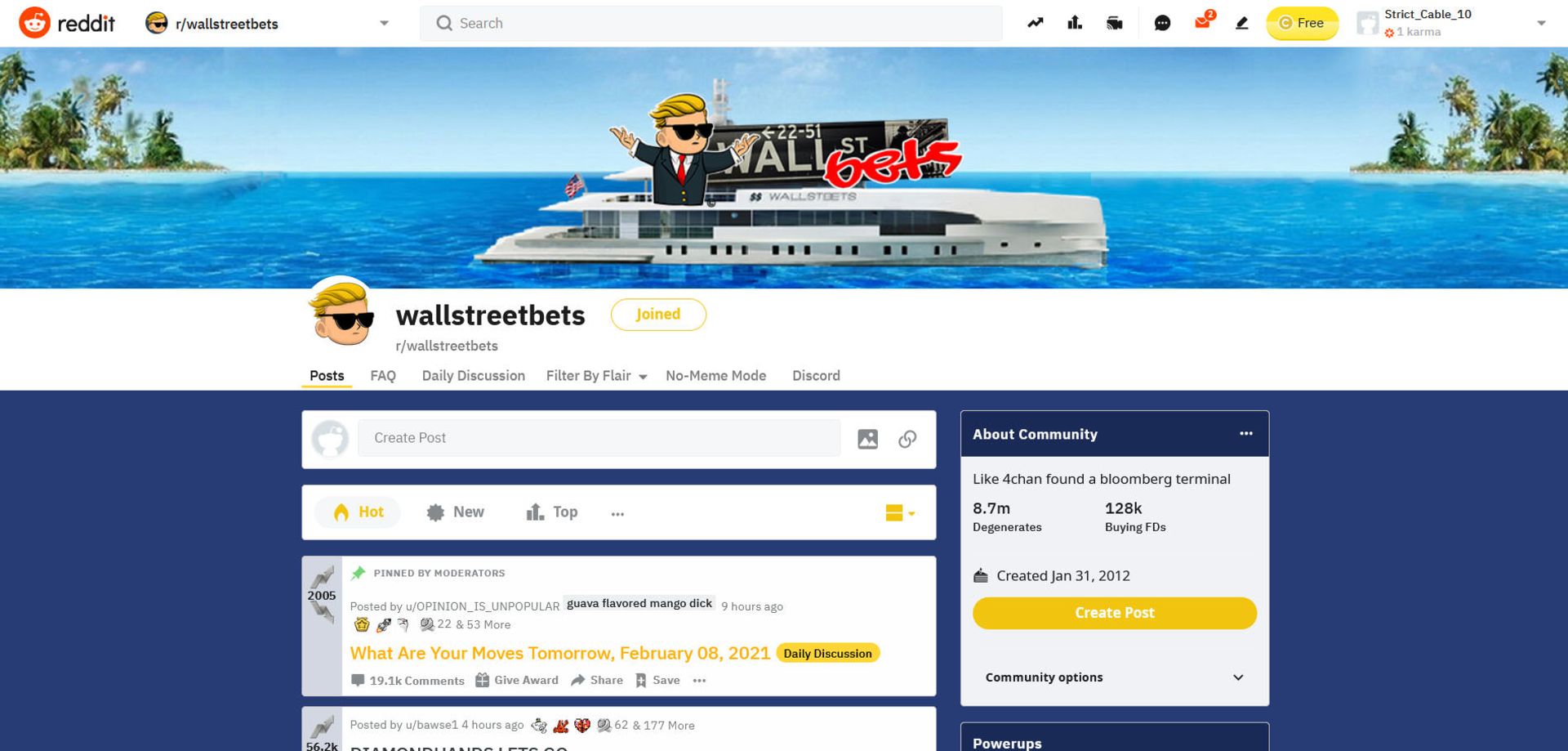Viewport: 1568px width, 751px height.
Task: Click the yellow Create Post sidebar button
Action: (x=1114, y=613)
